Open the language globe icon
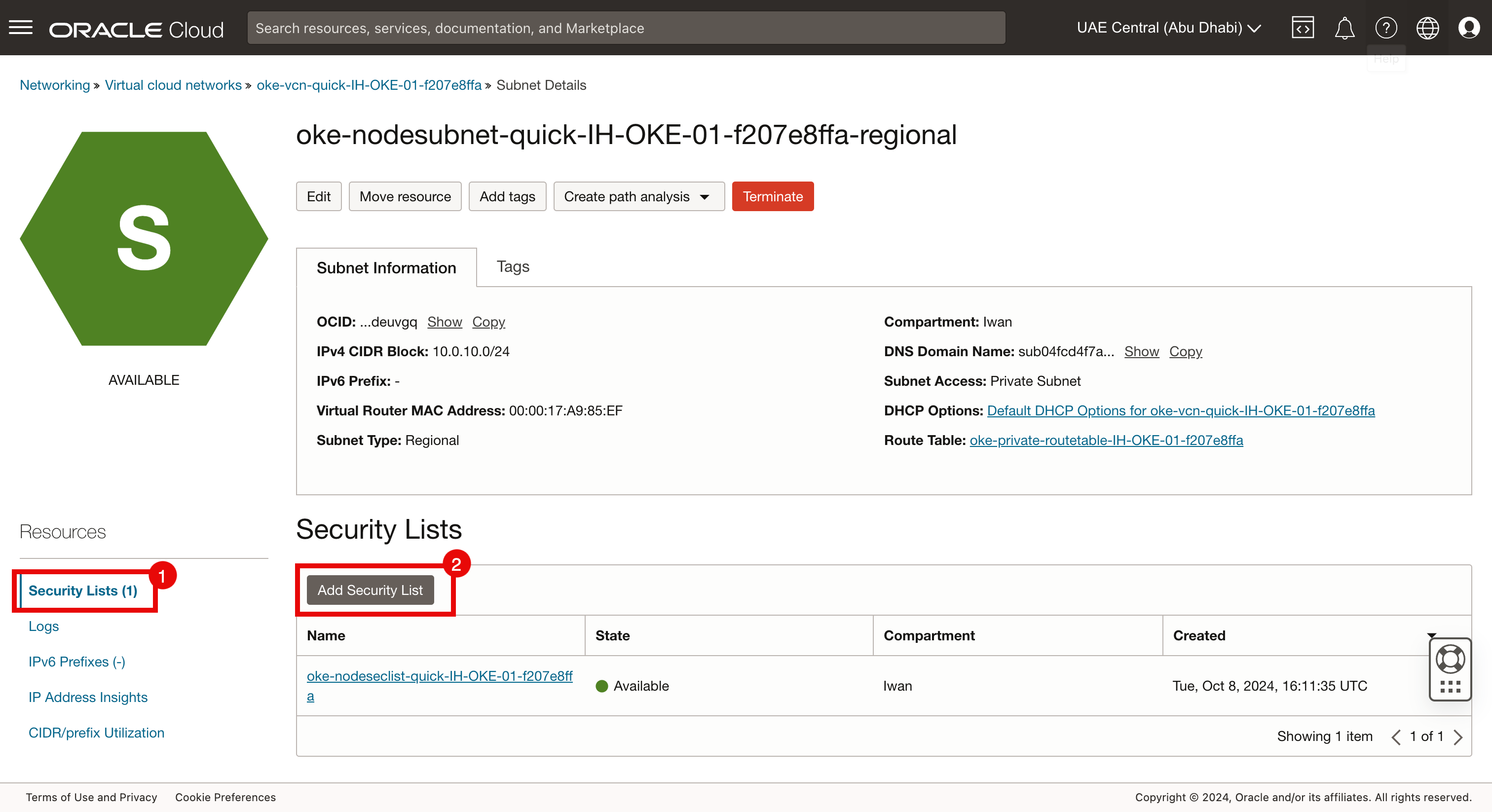The height and width of the screenshot is (812, 1492). [1427, 28]
